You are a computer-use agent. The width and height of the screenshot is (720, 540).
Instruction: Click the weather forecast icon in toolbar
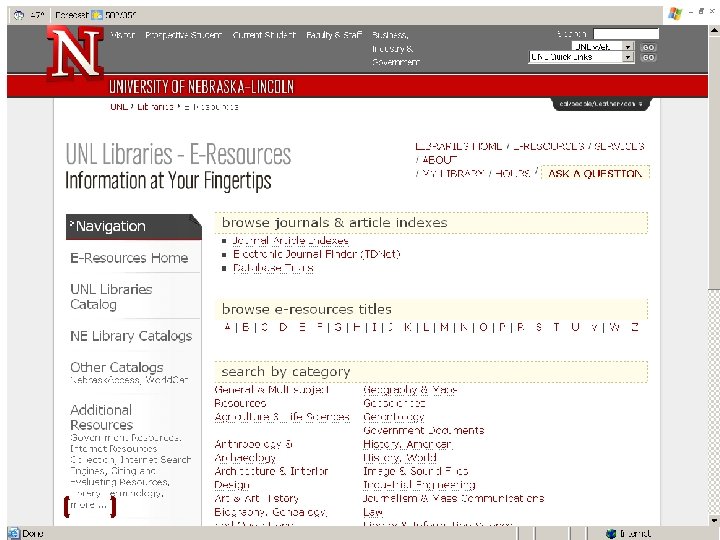click(x=96, y=15)
